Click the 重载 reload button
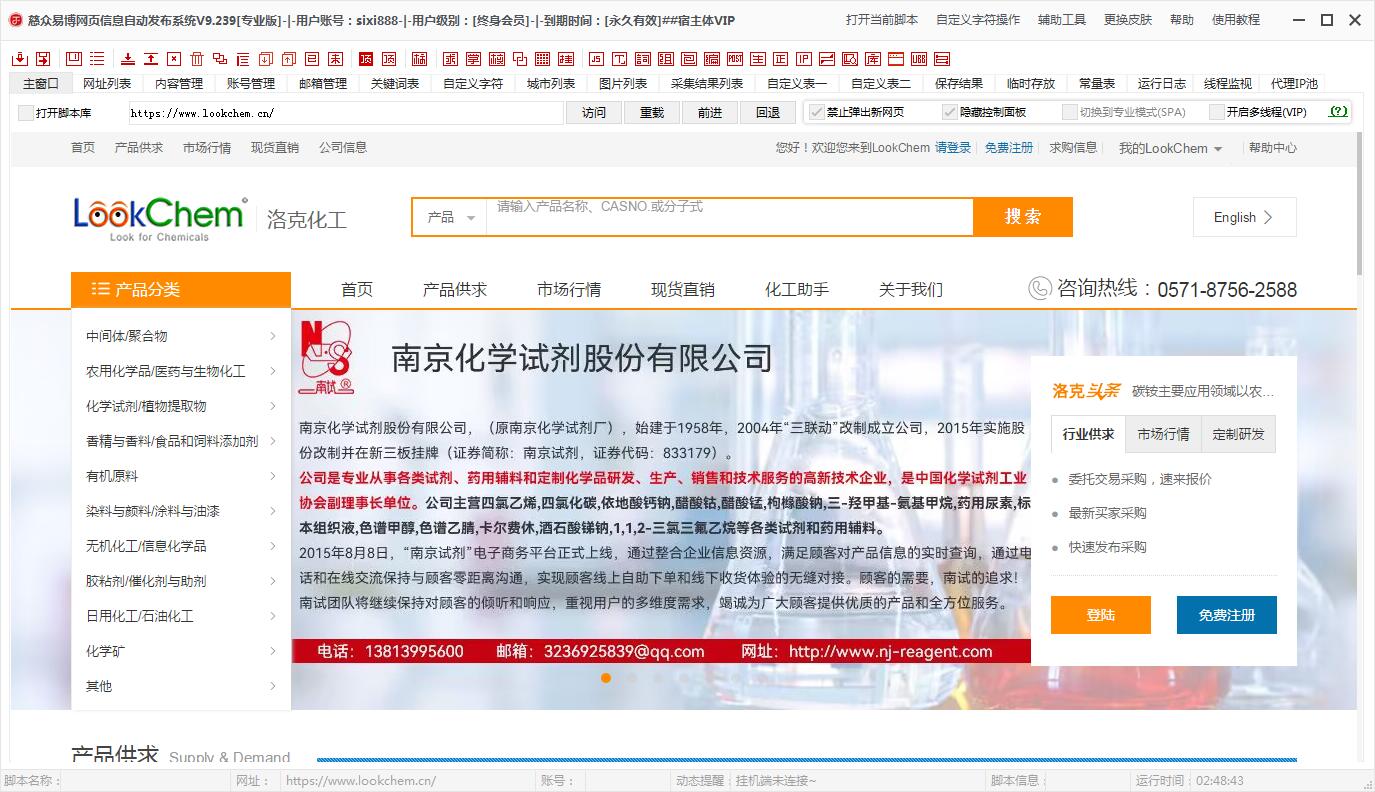 652,113
